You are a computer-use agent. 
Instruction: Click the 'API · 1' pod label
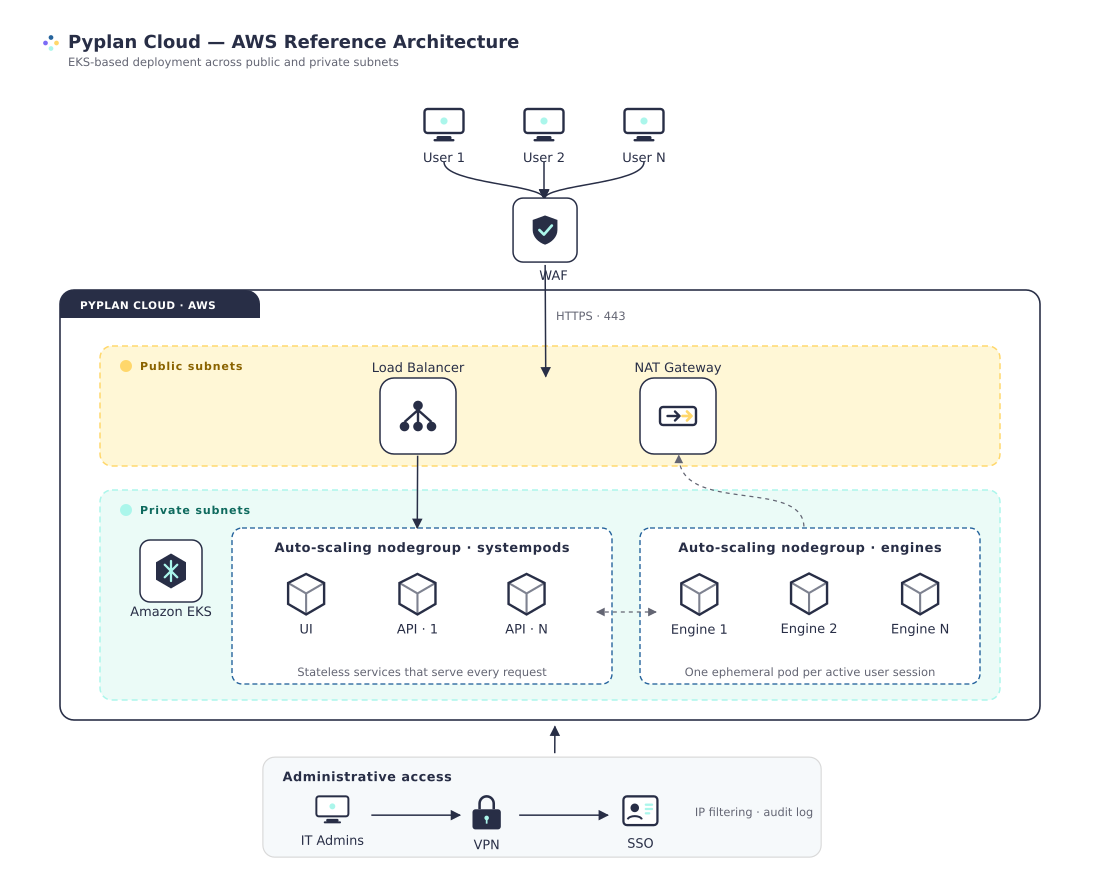click(417, 629)
